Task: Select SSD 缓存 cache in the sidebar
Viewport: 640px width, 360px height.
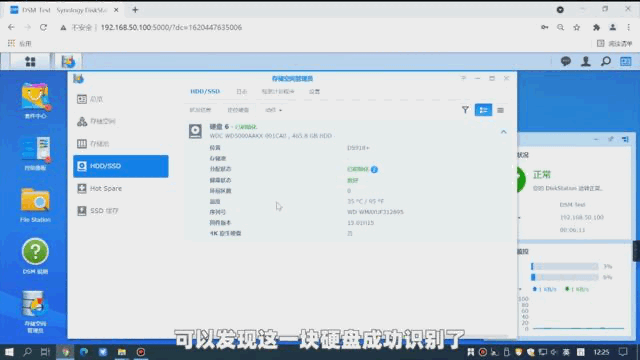Action: tap(121, 211)
